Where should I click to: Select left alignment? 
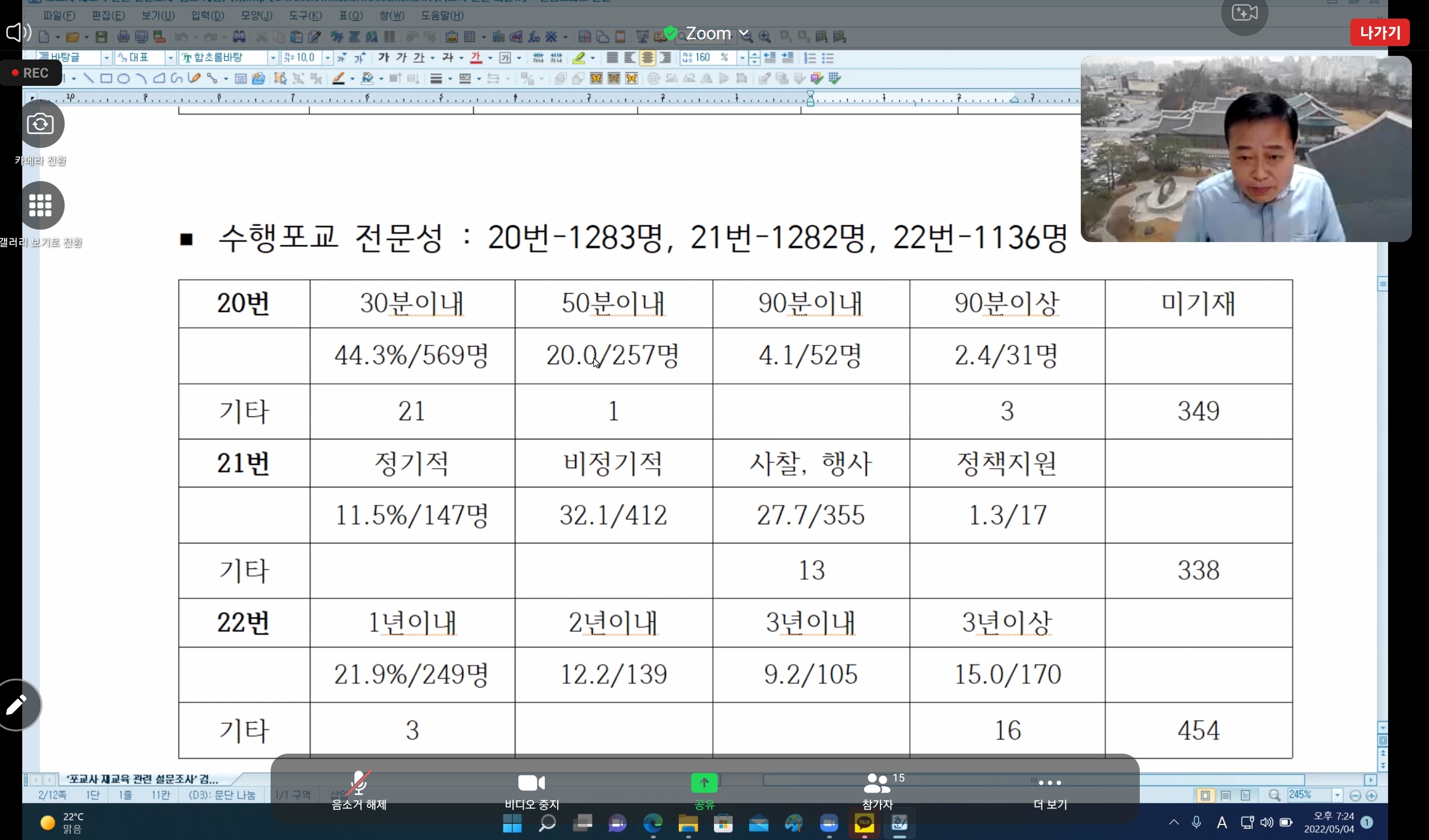[x=630, y=58]
